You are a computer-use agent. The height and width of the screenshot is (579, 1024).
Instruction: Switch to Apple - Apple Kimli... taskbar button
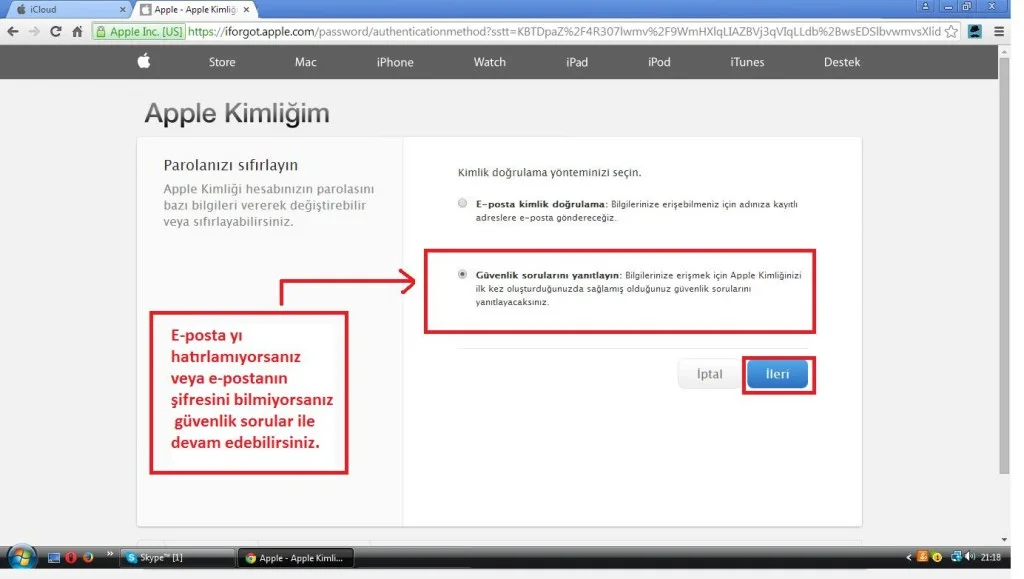coord(295,557)
